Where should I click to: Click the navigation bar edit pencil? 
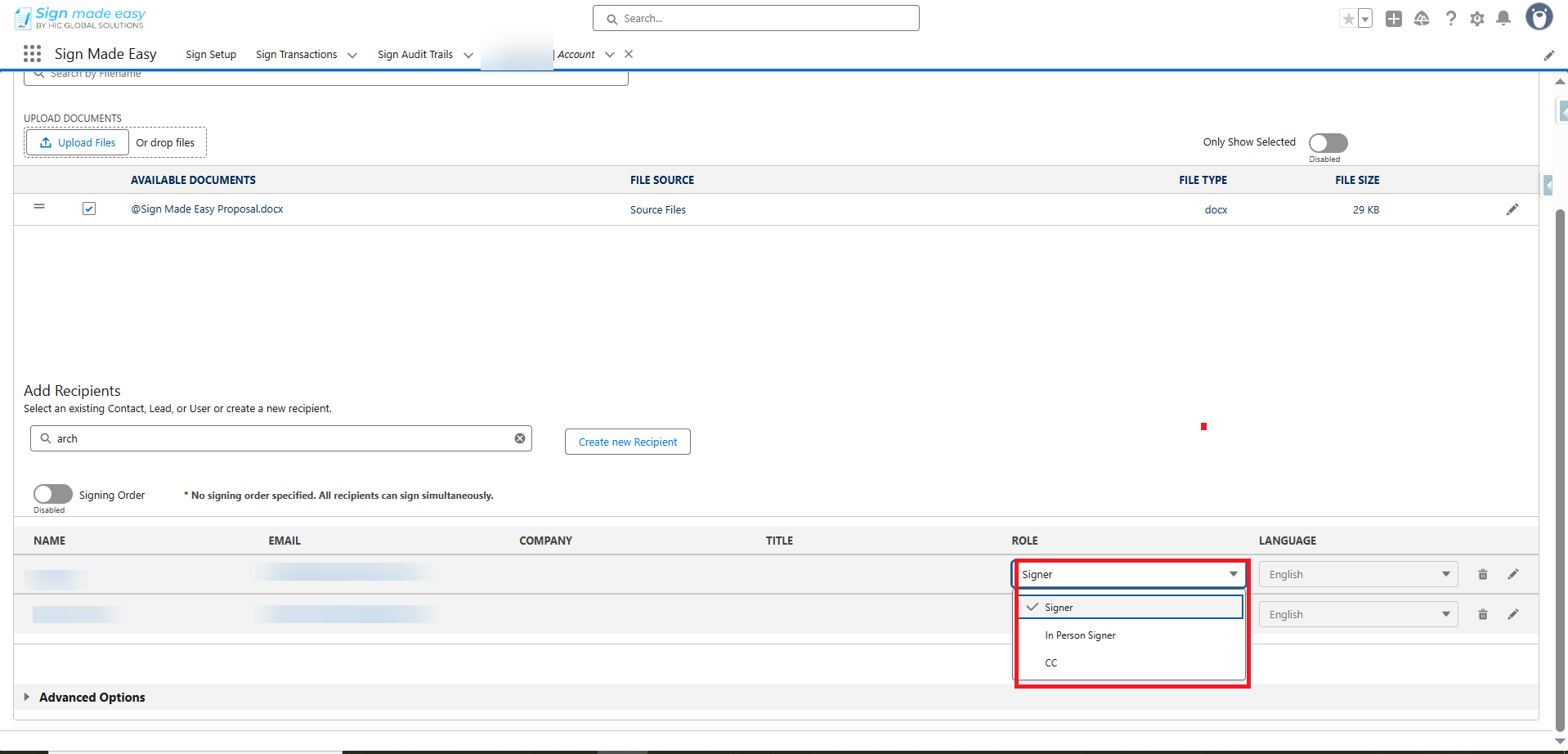(x=1549, y=56)
